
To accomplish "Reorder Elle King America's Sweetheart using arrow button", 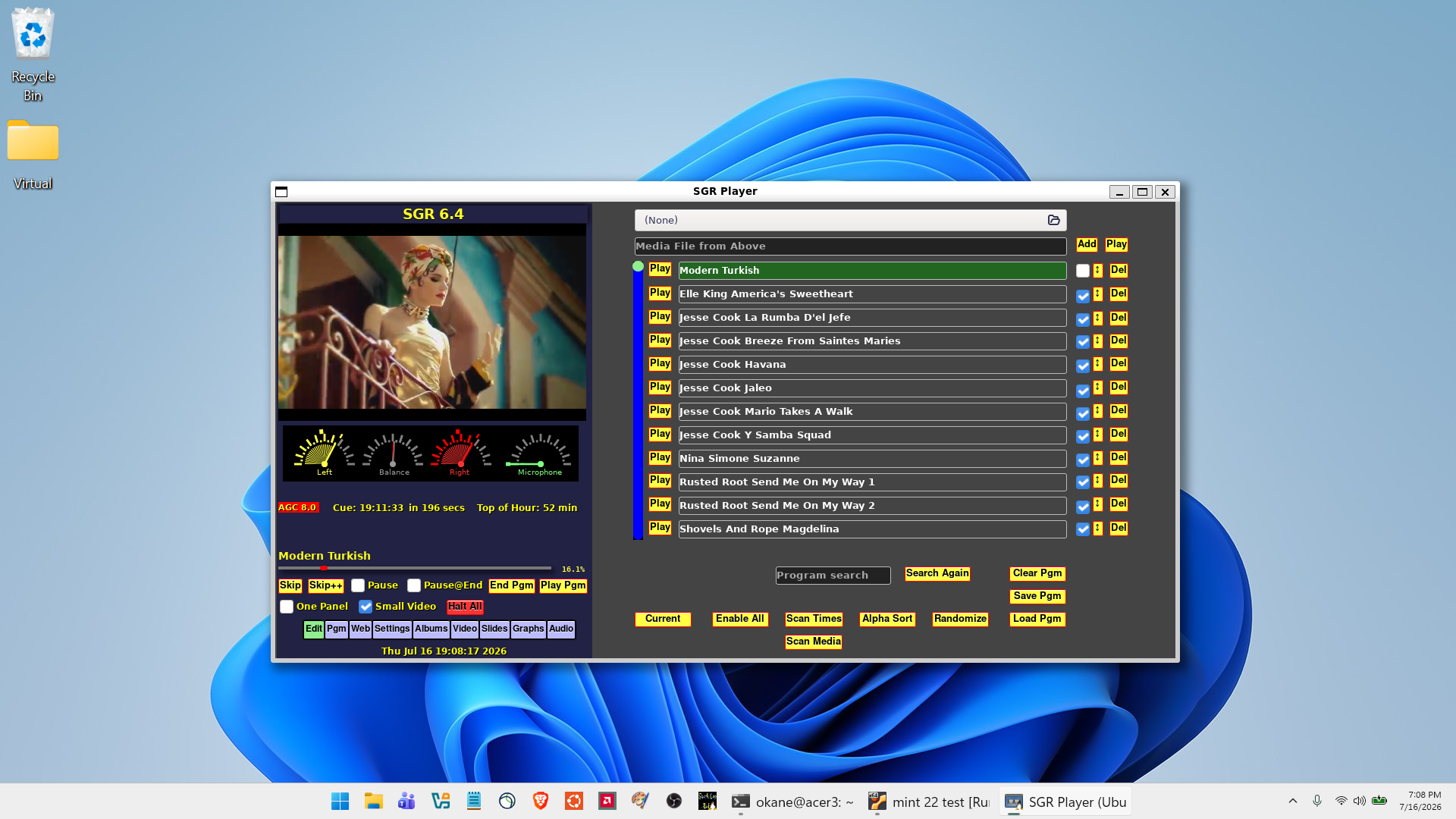I will point(1097,294).
